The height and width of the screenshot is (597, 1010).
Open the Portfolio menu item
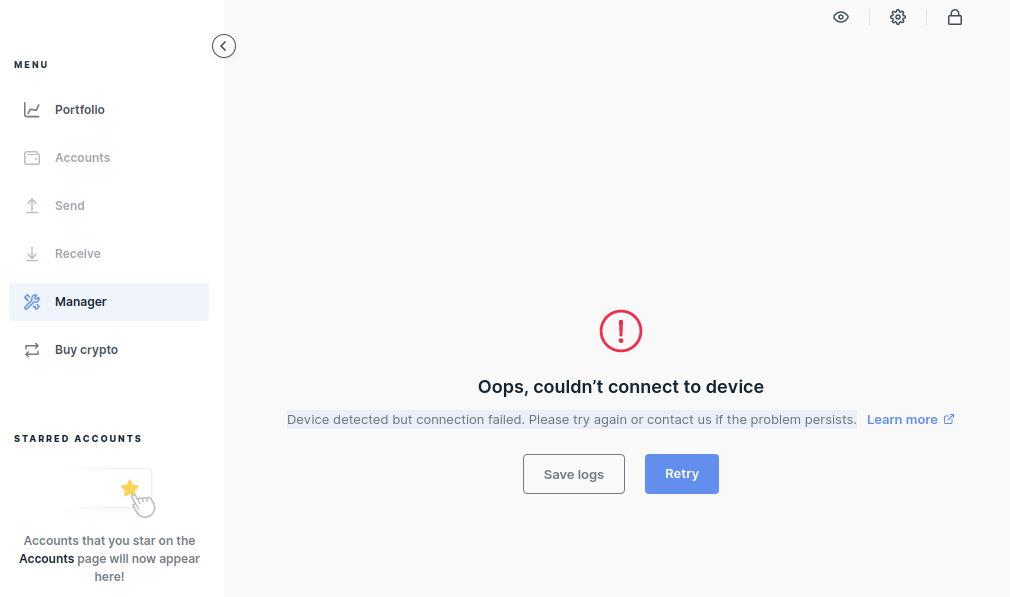(x=80, y=110)
